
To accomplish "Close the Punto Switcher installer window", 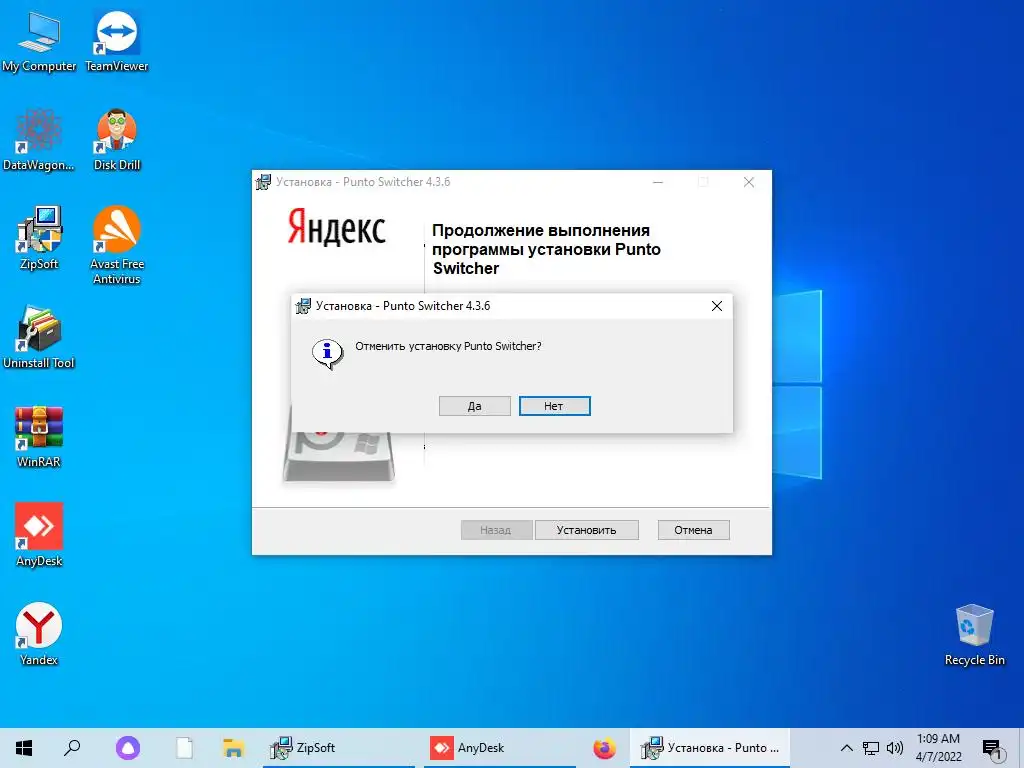I will pos(749,182).
